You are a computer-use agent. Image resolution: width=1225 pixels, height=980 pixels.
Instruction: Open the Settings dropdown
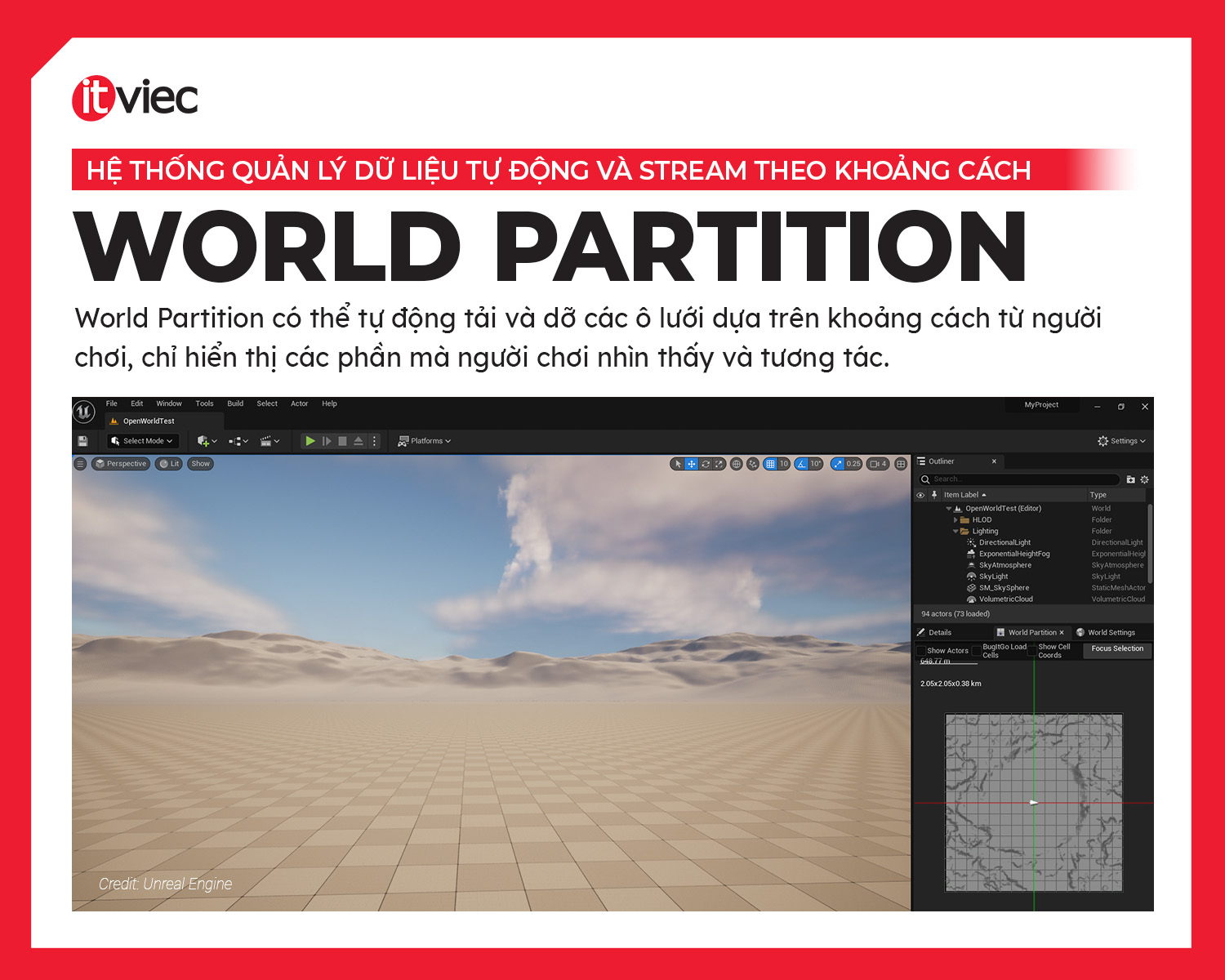(x=1121, y=441)
